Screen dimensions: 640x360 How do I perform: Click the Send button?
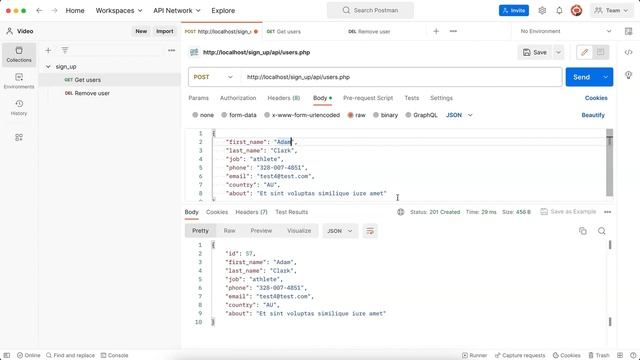pyautogui.click(x=582, y=77)
